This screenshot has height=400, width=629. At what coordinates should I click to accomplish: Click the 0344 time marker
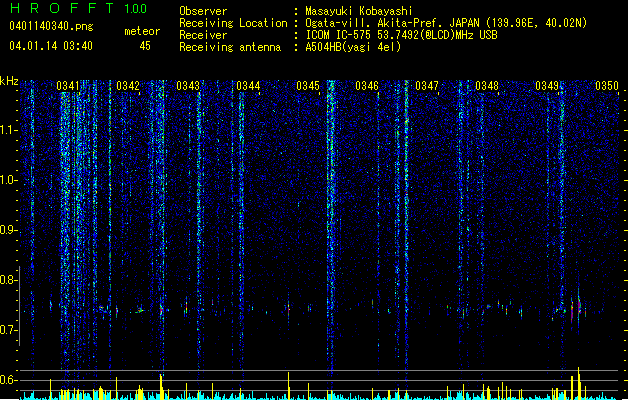pos(248,86)
